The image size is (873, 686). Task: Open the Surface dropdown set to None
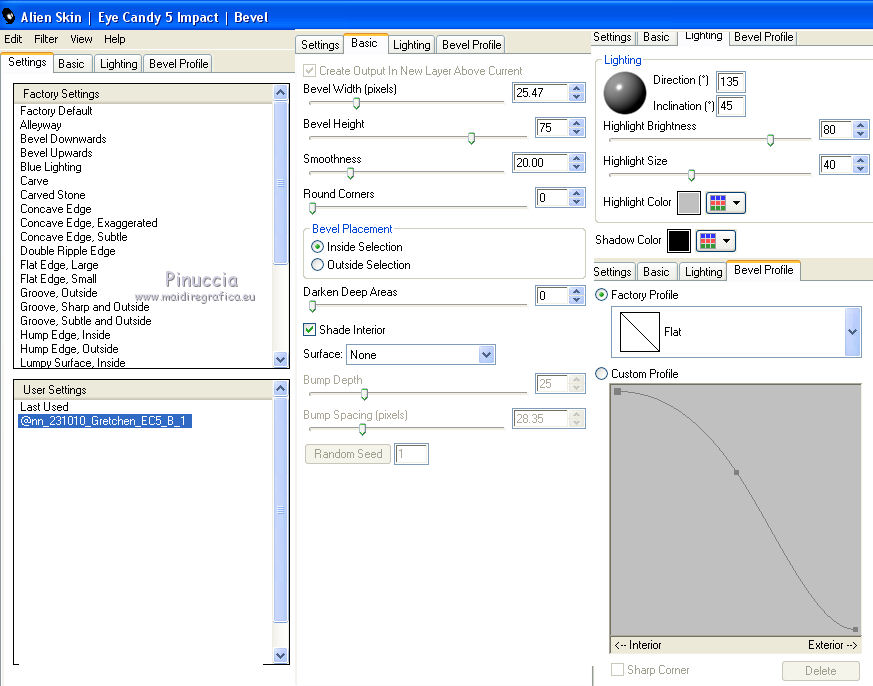click(x=421, y=355)
